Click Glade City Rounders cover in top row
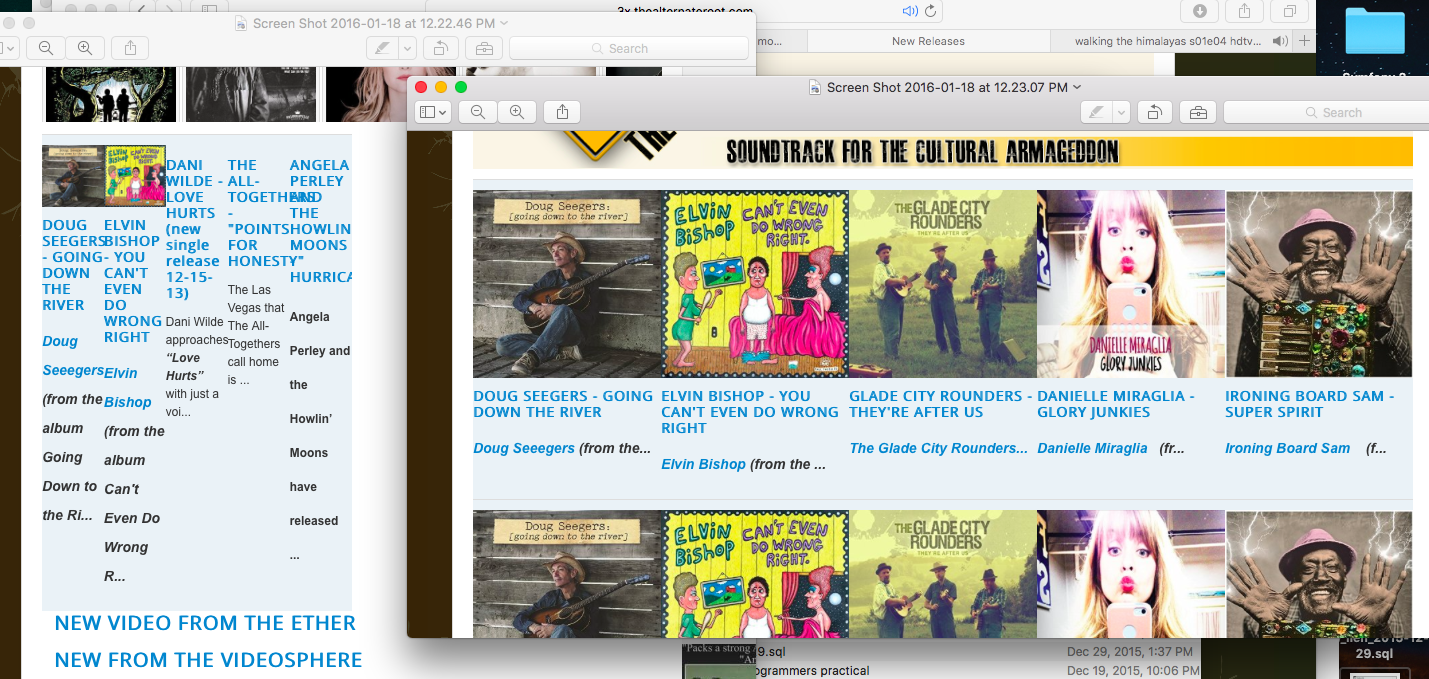This screenshot has width=1429, height=679. pos(943,284)
